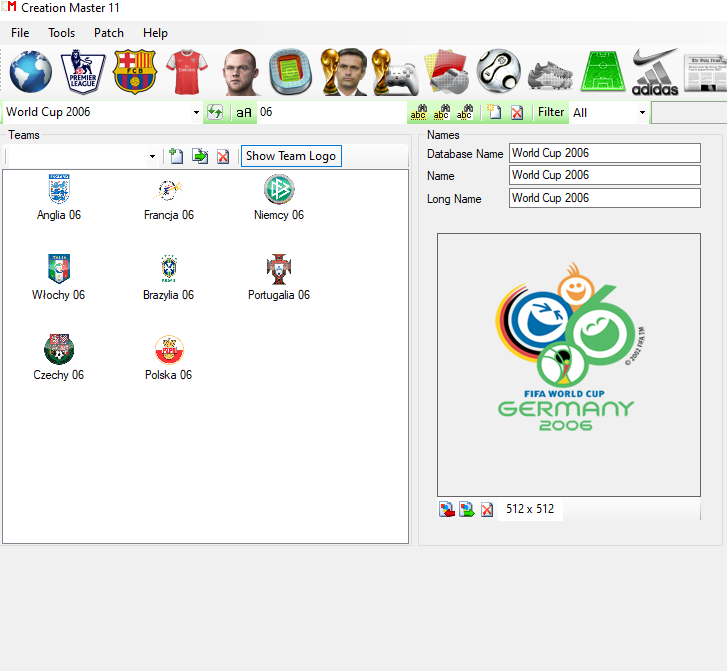727x671 pixels.
Task: Open the football boots icon
Action: tap(550, 74)
